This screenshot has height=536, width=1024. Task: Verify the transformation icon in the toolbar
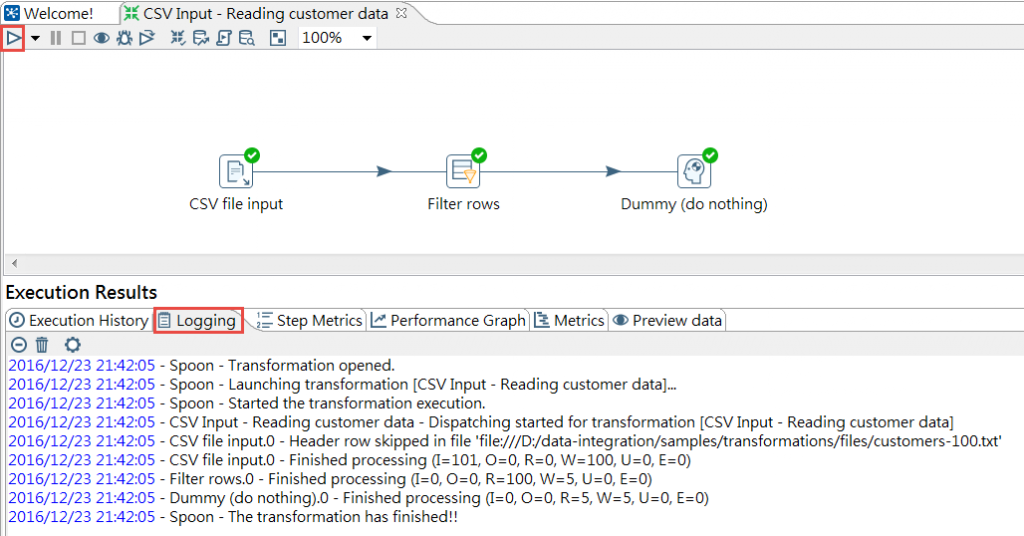tap(178, 39)
